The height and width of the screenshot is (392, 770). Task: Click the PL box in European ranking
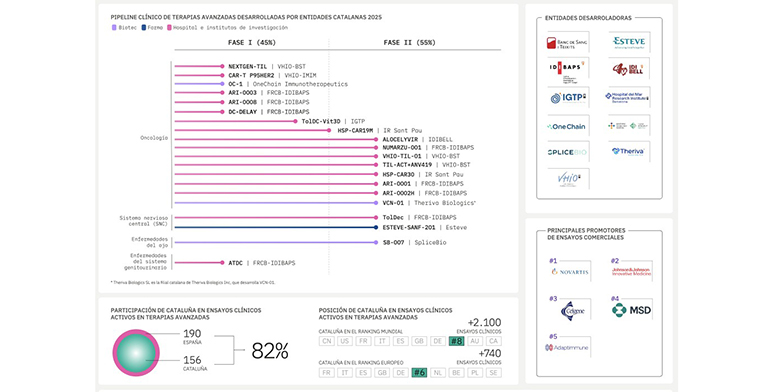[x=475, y=372]
